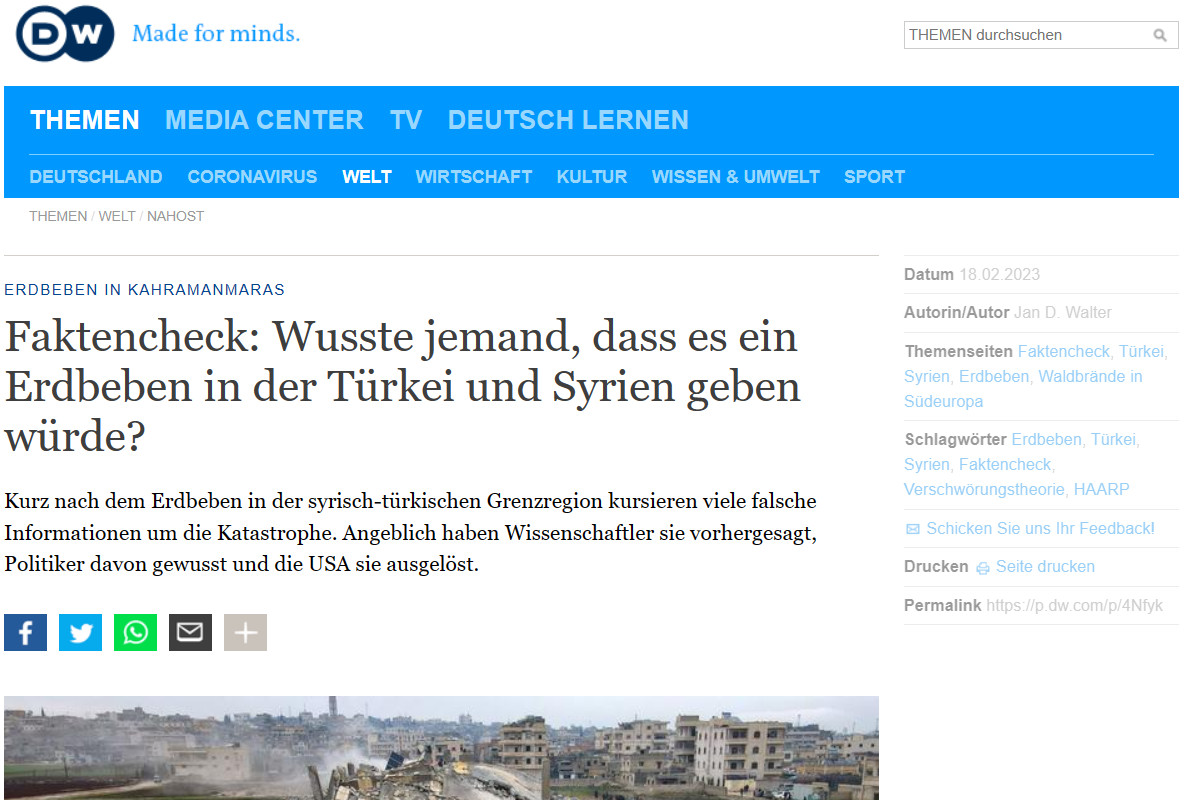The width and height of the screenshot is (1200, 800).
Task: Click the printer icon
Action: tap(983, 567)
